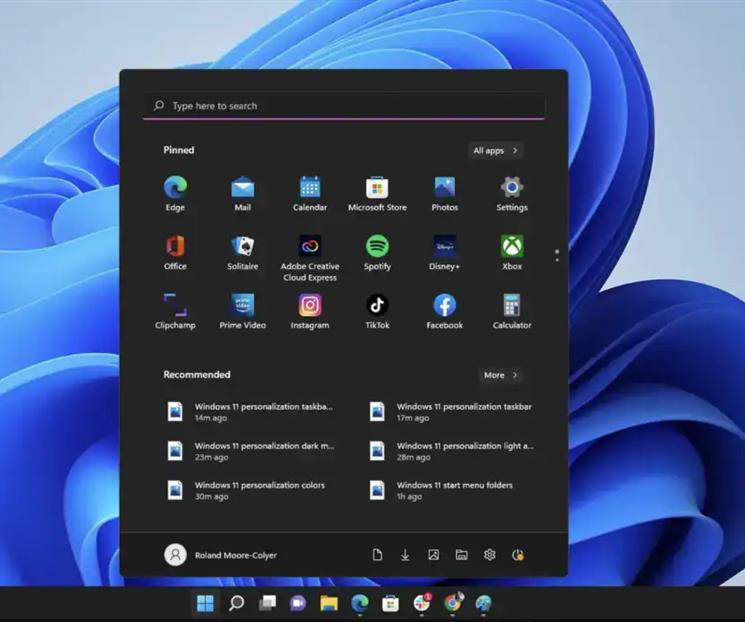Open the Instagram app

310,311
